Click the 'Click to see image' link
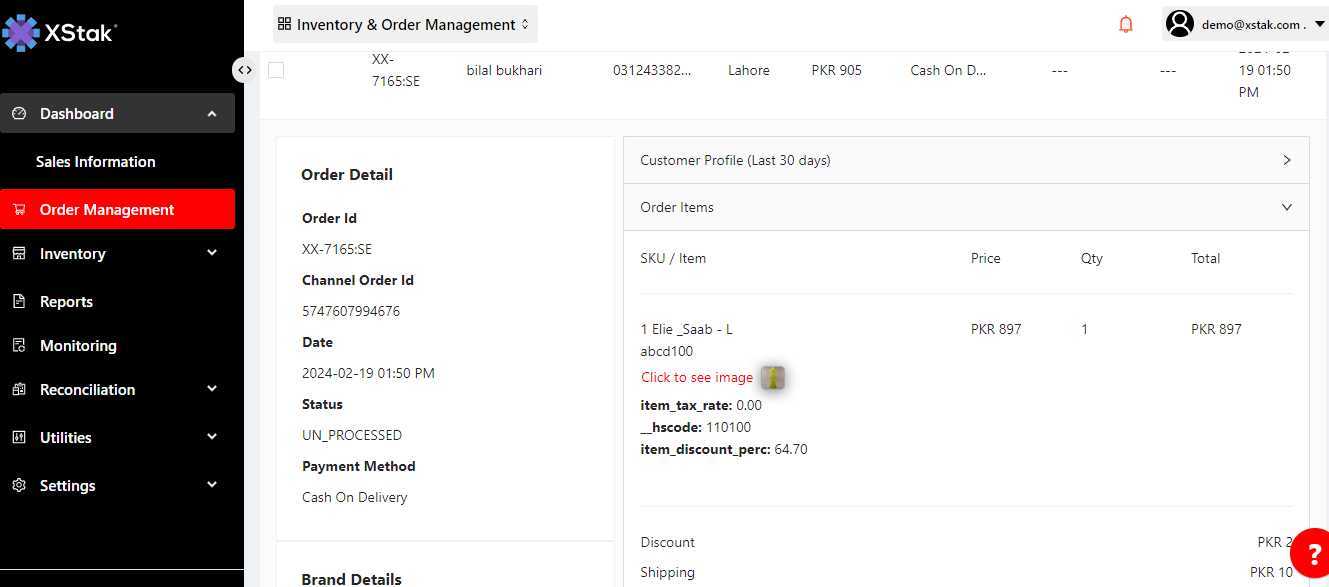Viewport: 1329px width, 587px height. coord(697,377)
